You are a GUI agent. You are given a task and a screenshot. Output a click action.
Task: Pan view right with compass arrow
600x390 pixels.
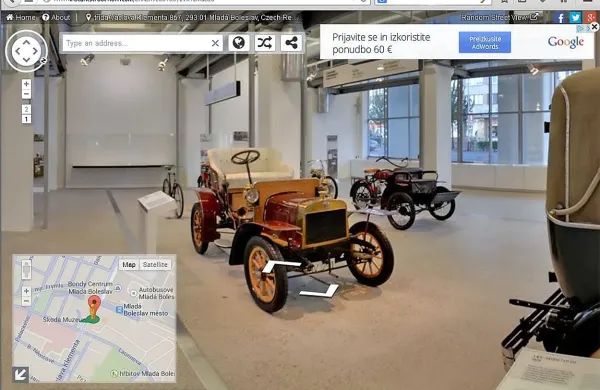pyautogui.click(x=35, y=51)
